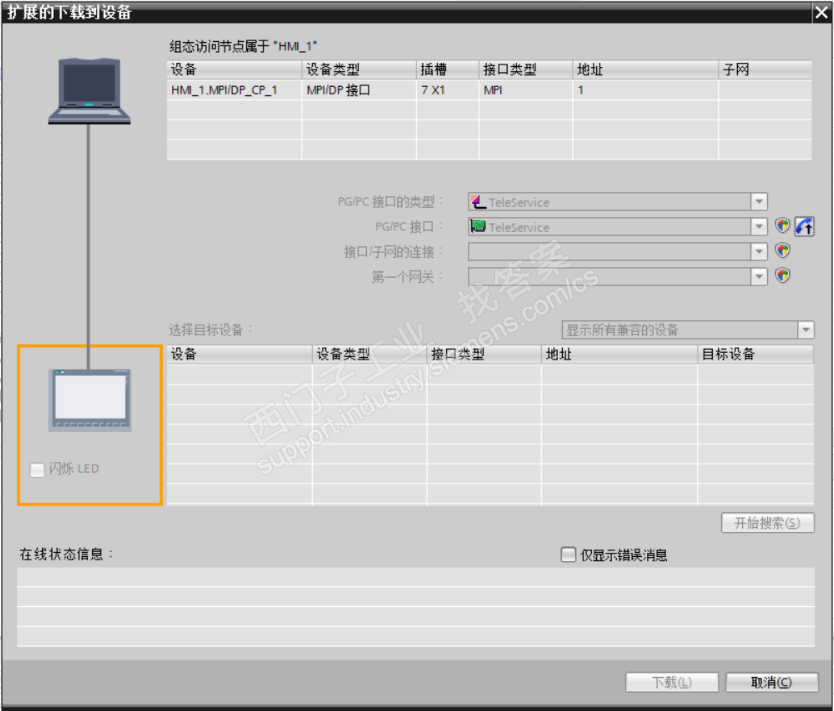Image resolution: width=834 pixels, height=711 pixels.
Task: Click the 设备 header in upper table
Action: click(234, 69)
